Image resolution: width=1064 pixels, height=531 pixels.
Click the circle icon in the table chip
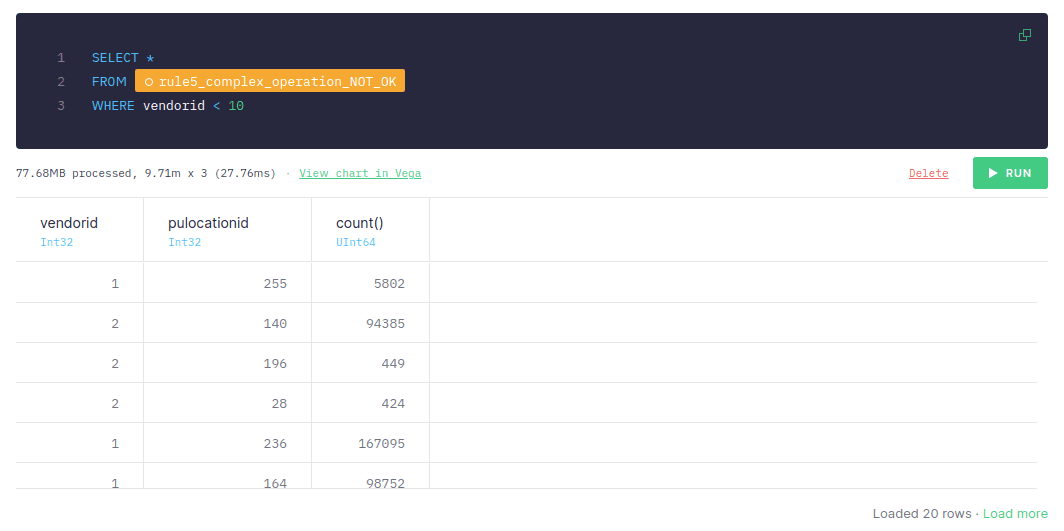[x=149, y=82]
